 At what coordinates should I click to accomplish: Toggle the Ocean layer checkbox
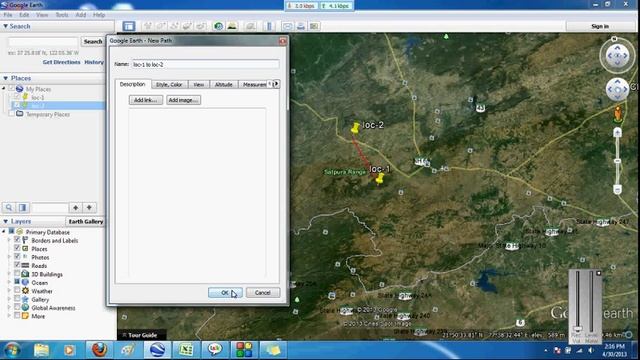[x=17, y=282]
